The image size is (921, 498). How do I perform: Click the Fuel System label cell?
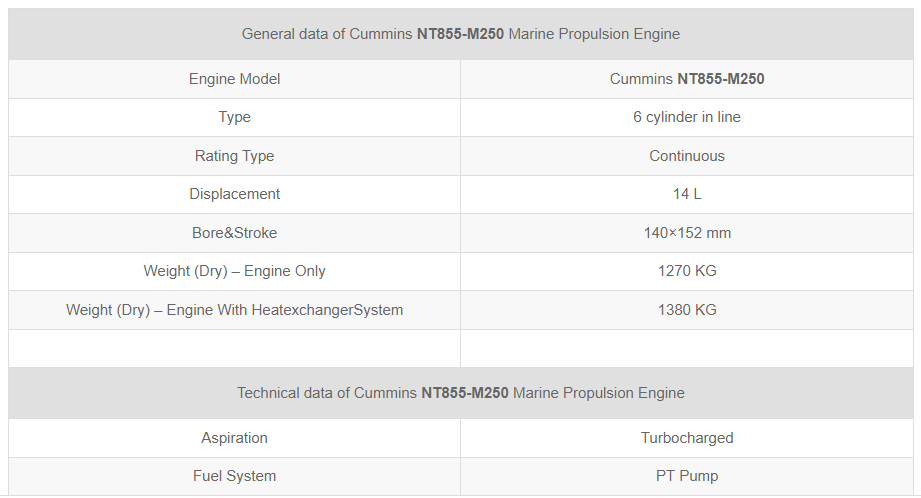tap(234, 476)
